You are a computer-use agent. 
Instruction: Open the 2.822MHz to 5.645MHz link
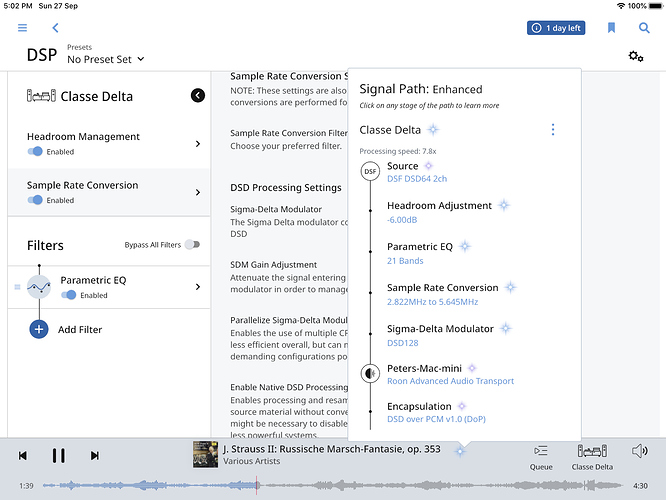point(432,302)
